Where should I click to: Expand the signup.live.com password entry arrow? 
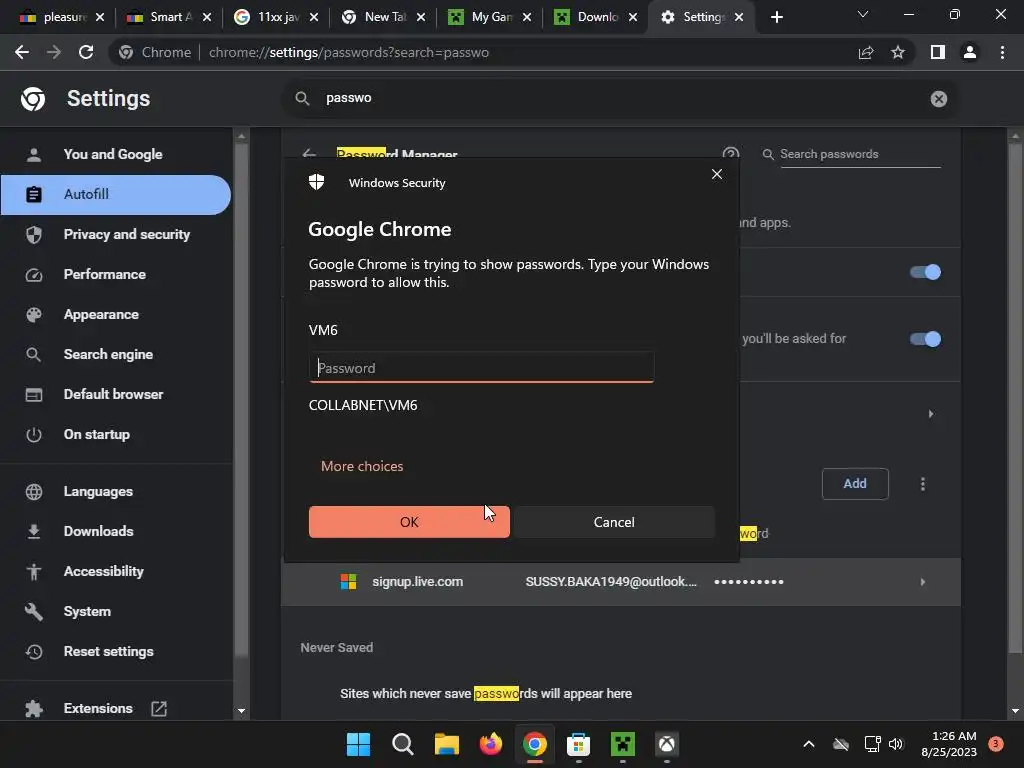pyautogui.click(x=923, y=582)
